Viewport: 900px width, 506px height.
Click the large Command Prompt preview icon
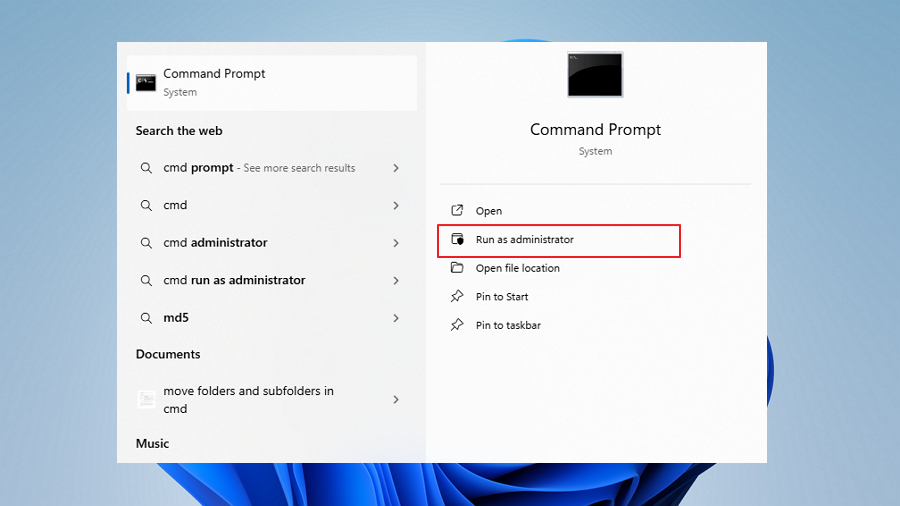click(595, 75)
